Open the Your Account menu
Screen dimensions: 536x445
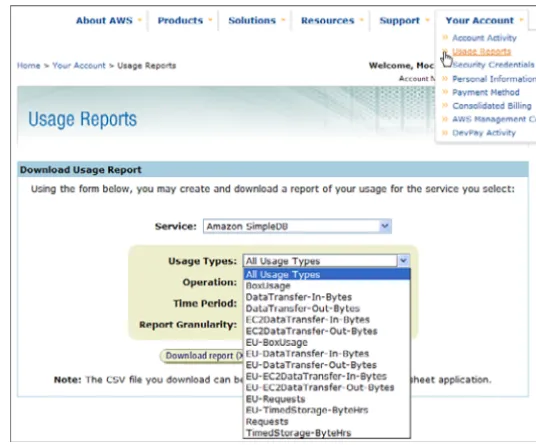coord(479,21)
